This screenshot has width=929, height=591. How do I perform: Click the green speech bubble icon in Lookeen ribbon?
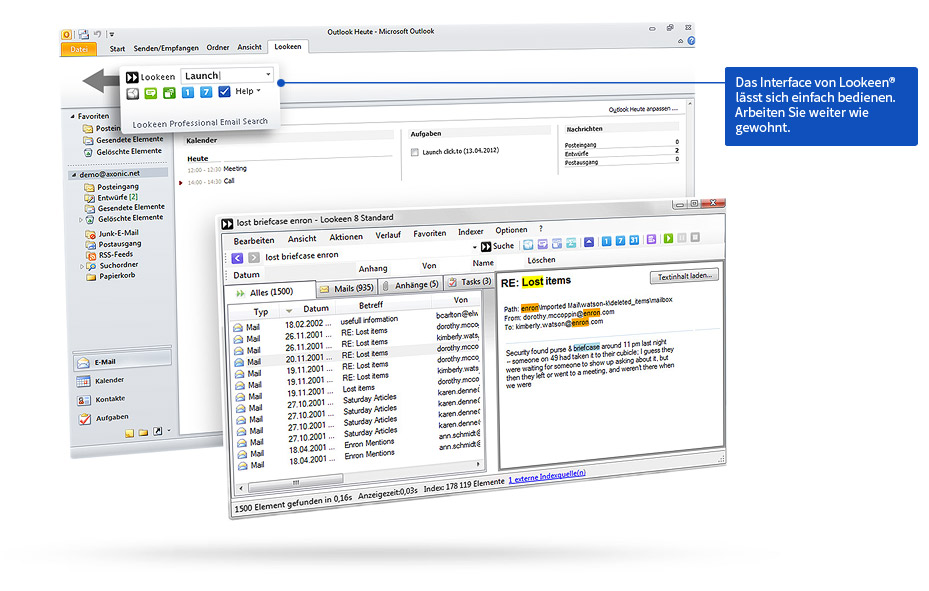tap(151, 93)
